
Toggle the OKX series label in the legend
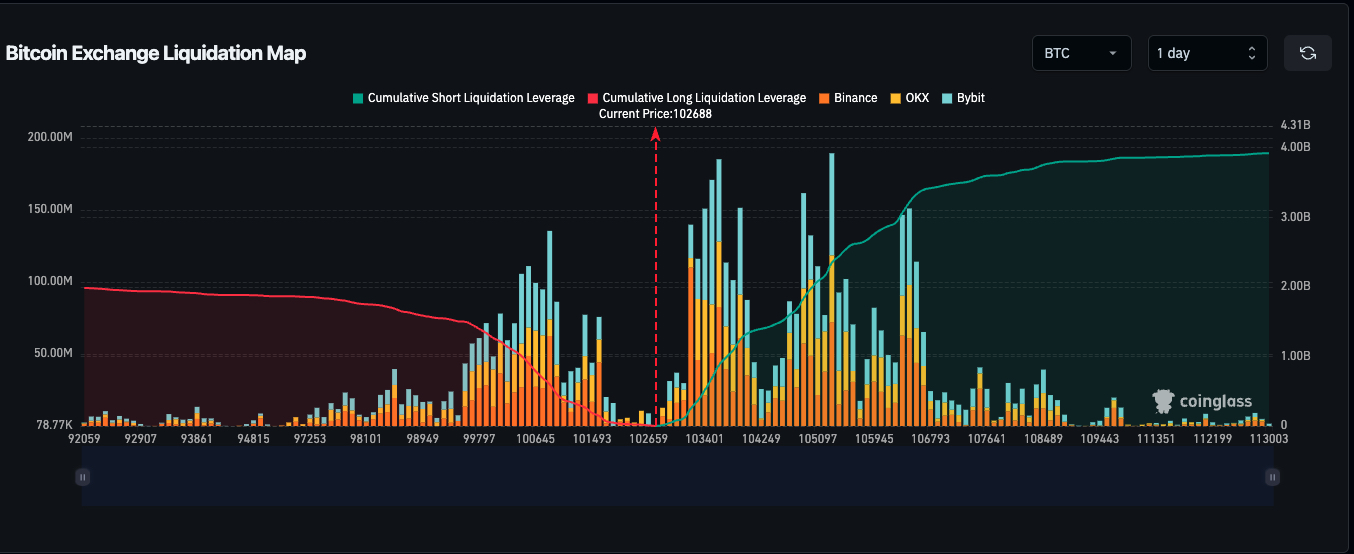coord(917,98)
